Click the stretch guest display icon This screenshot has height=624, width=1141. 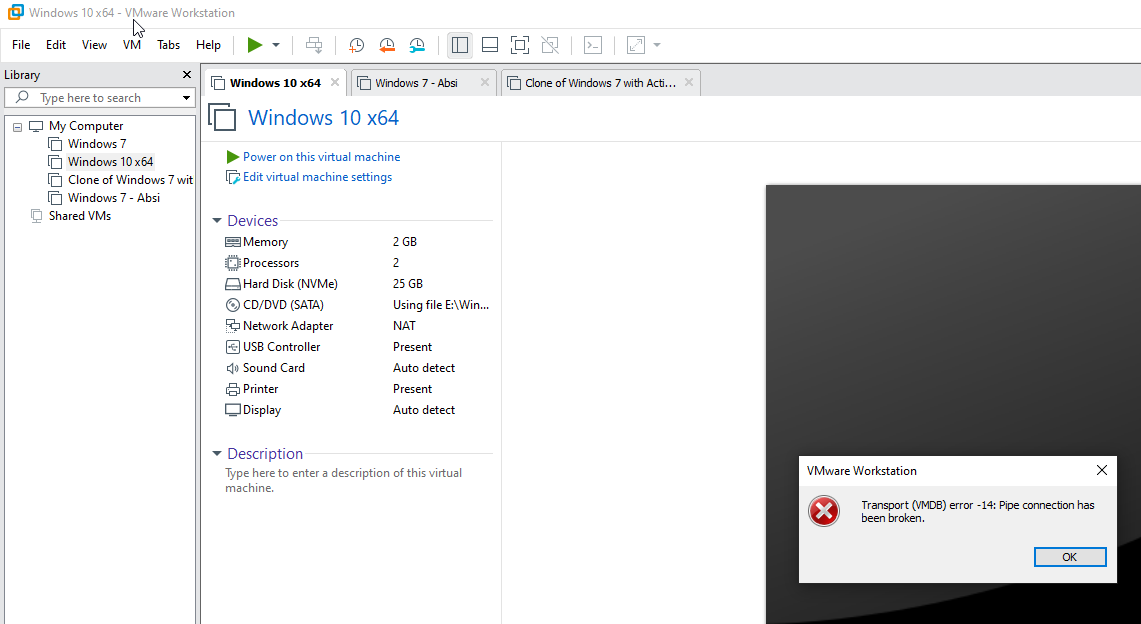(x=636, y=45)
